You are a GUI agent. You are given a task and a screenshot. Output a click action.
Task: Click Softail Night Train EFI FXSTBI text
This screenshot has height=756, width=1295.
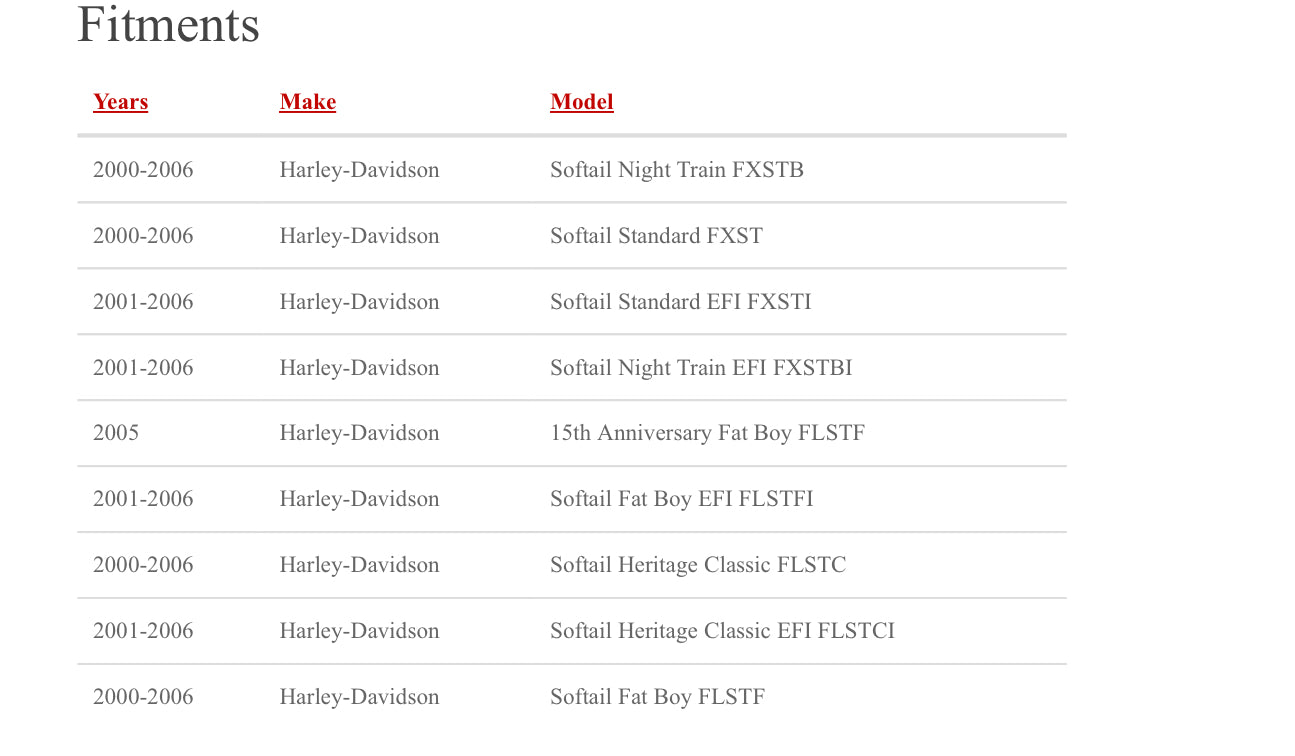[x=700, y=368]
